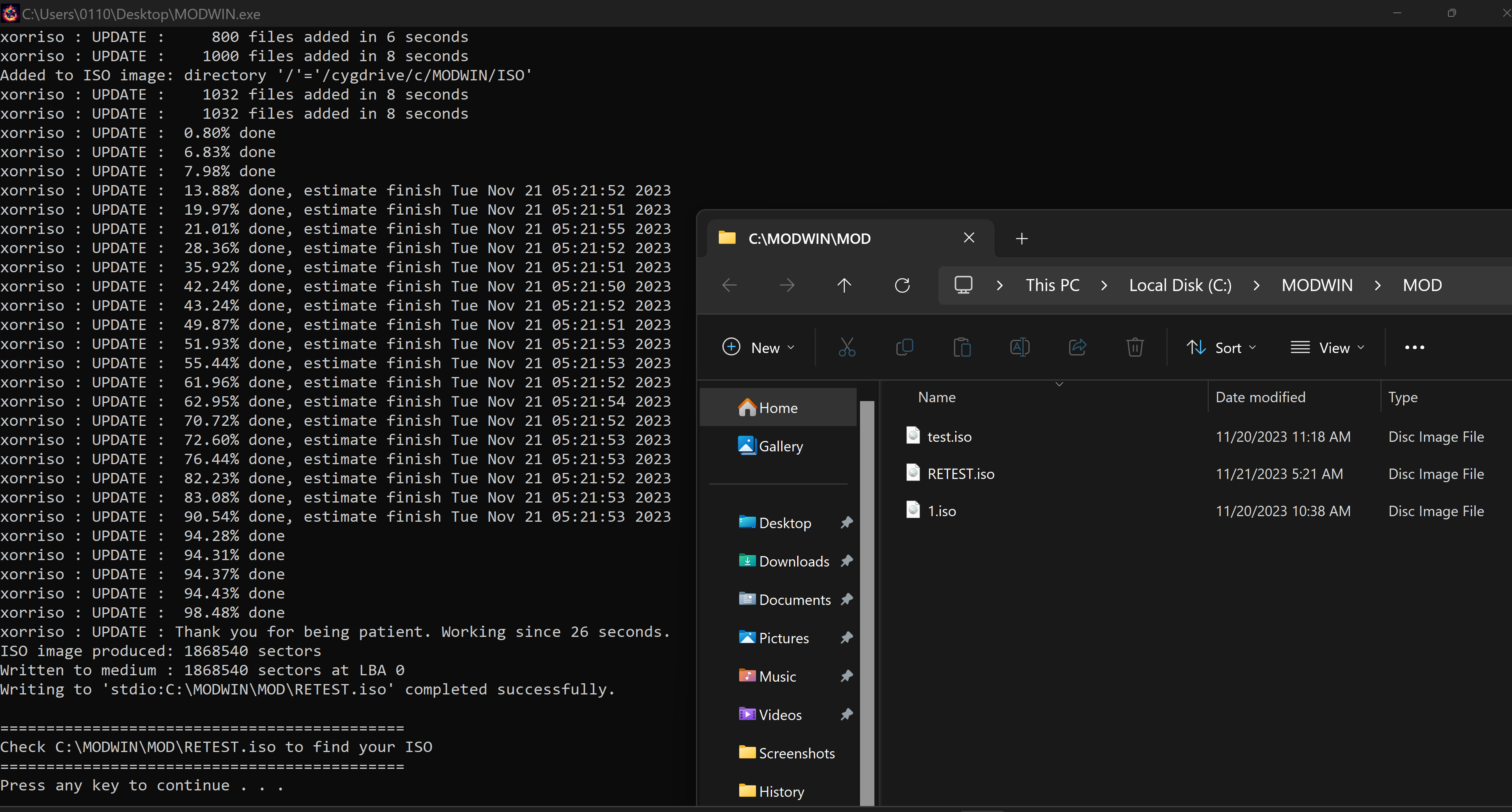Image resolution: width=1512 pixels, height=812 pixels.
Task: Expand chevron after Local Disk (C:) breadcrumb
Action: pyautogui.click(x=1256, y=285)
